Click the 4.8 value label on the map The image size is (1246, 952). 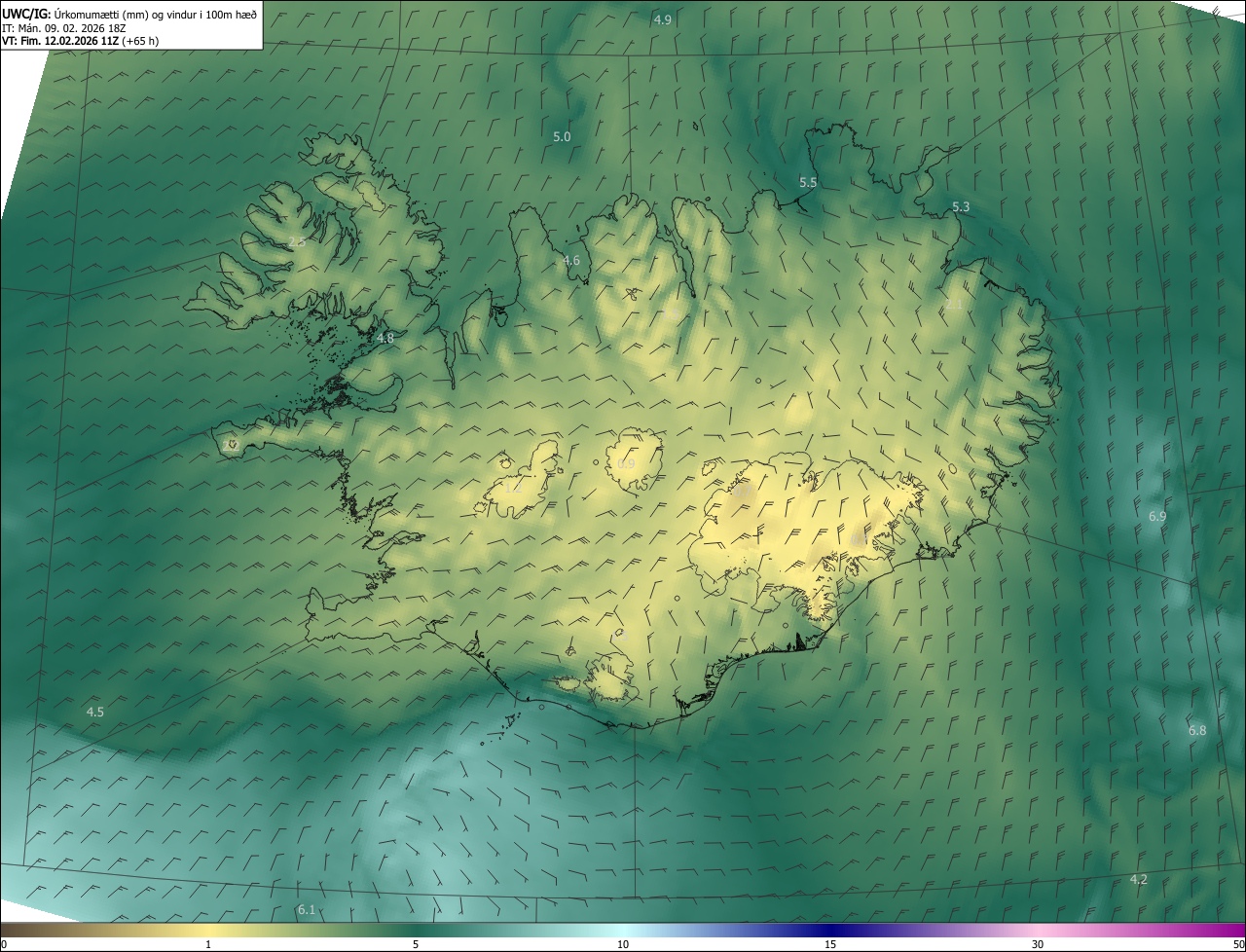coord(385,338)
